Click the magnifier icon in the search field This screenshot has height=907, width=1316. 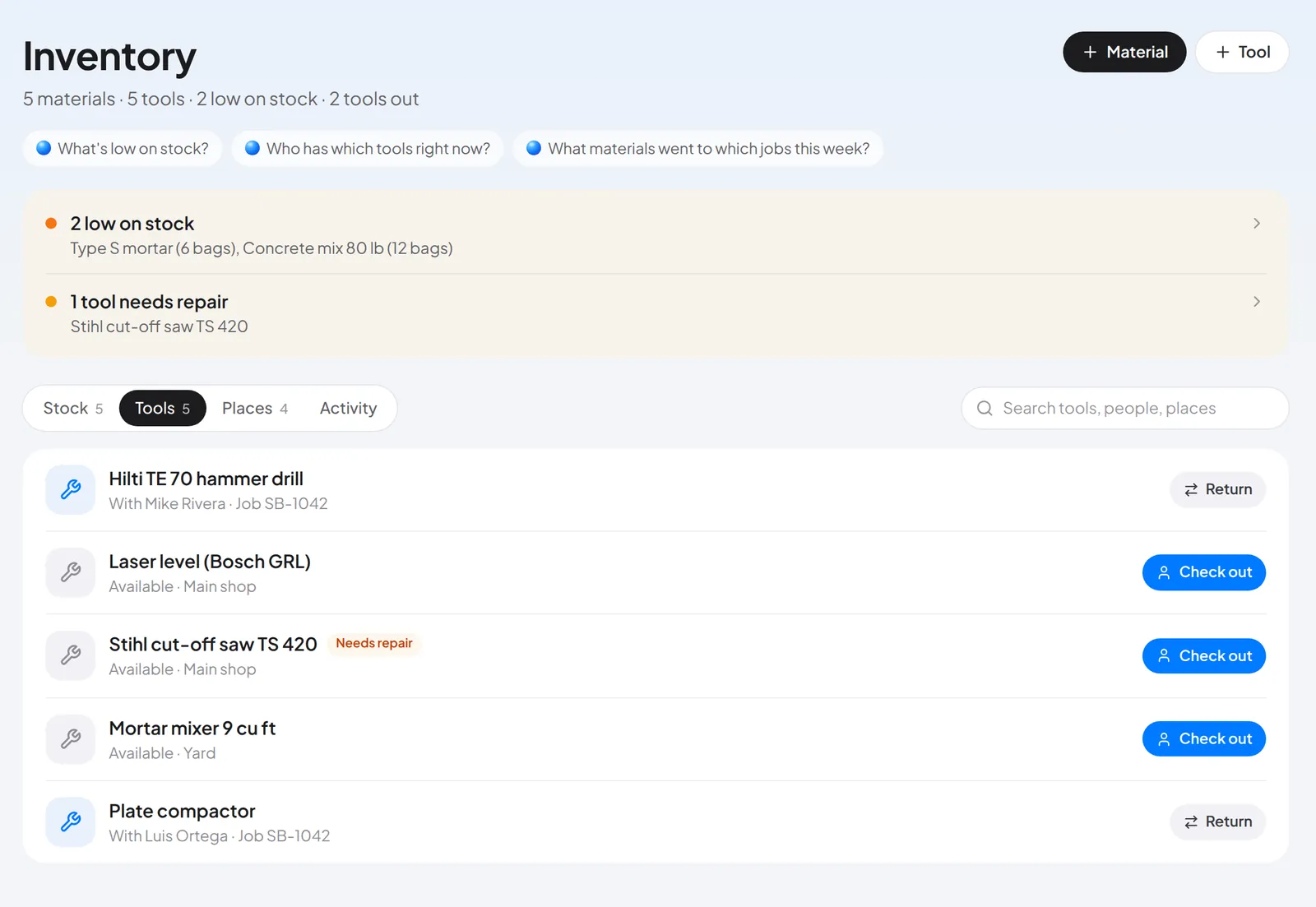coord(985,409)
